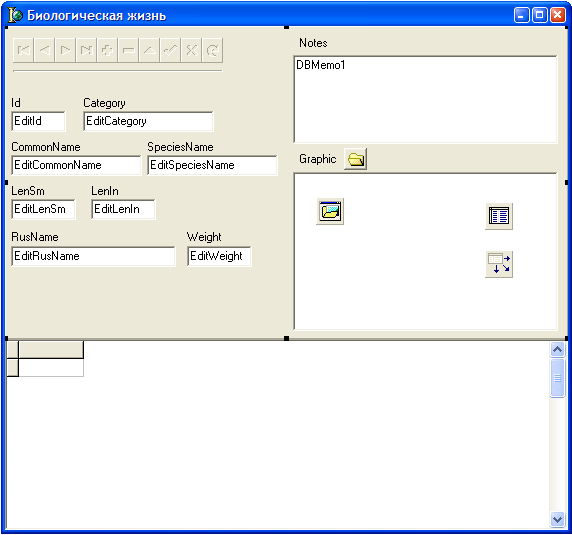Click the folder button beside Graphic label
The width and height of the screenshot is (572, 535).
coord(356,159)
